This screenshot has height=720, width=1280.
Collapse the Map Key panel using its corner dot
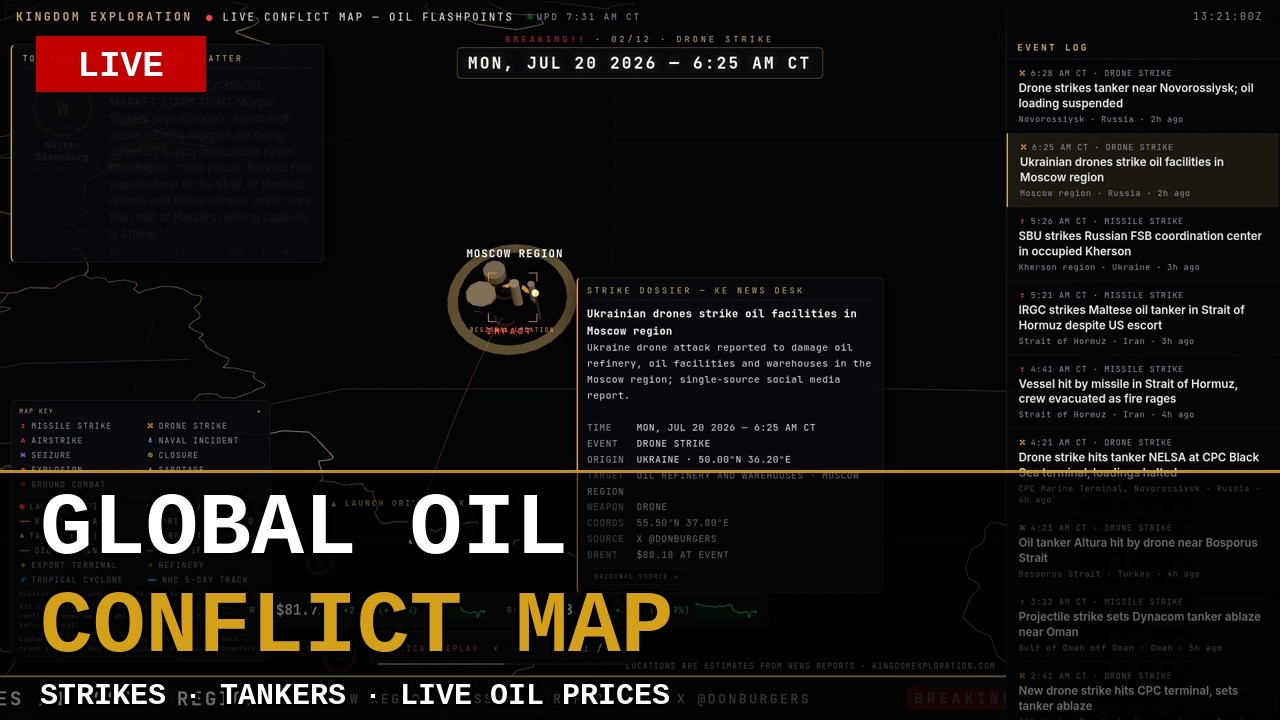(x=259, y=411)
